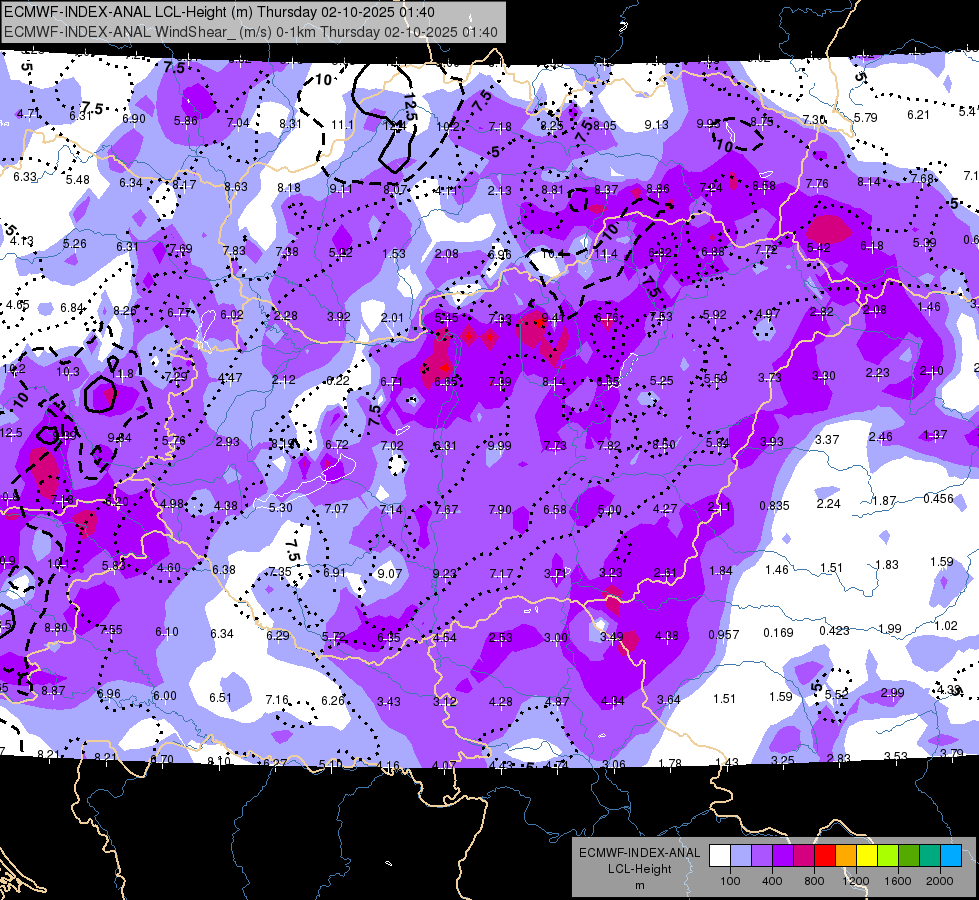Click the wind shear value 0.456
Screen dimensions: 979x900
938,498
